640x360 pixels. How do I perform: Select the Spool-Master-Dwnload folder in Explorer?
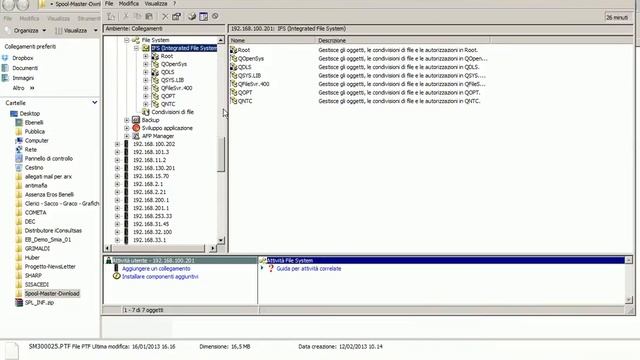(x=52, y=293)
